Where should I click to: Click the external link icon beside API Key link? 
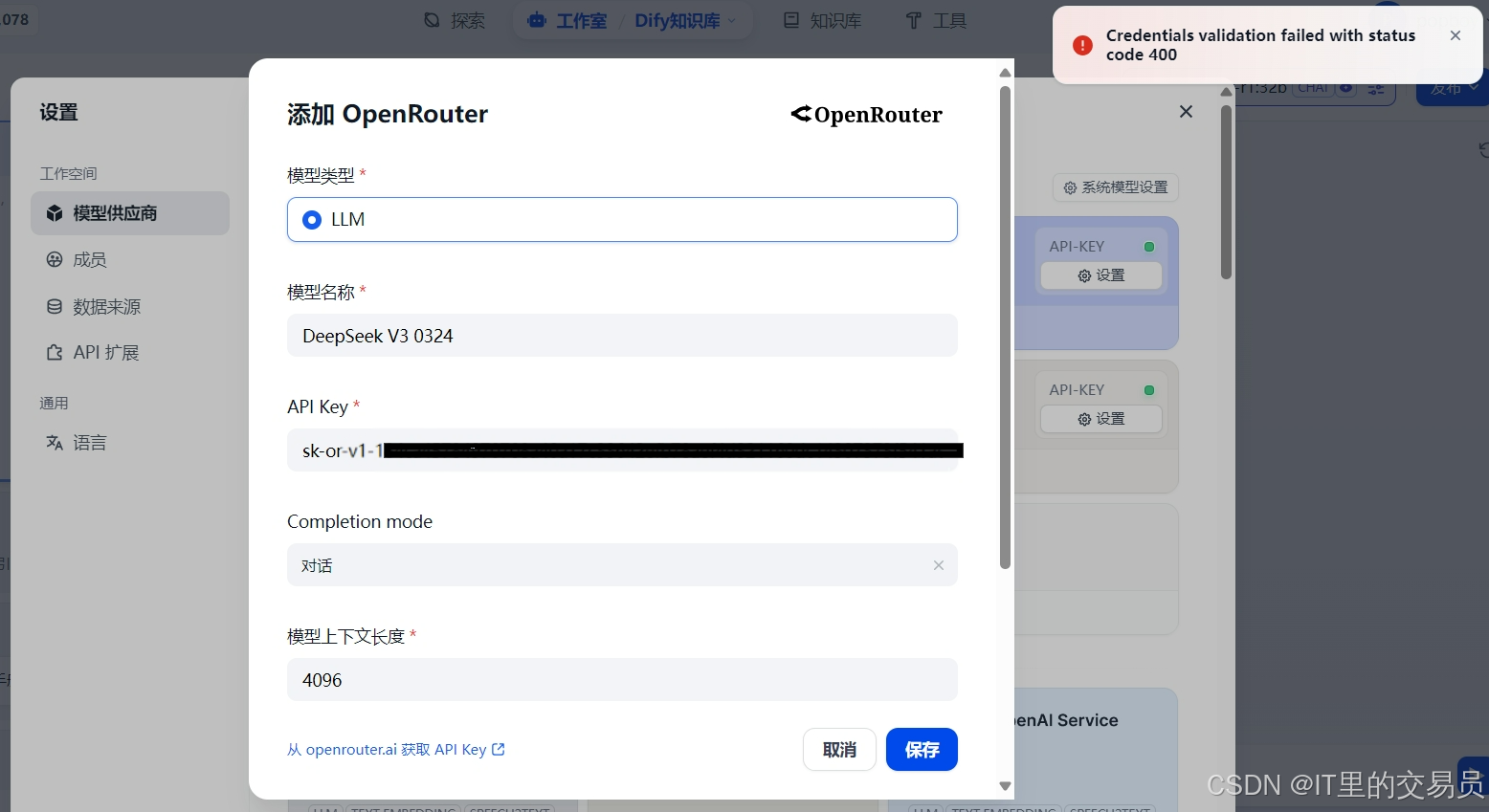tap(499, 750)
